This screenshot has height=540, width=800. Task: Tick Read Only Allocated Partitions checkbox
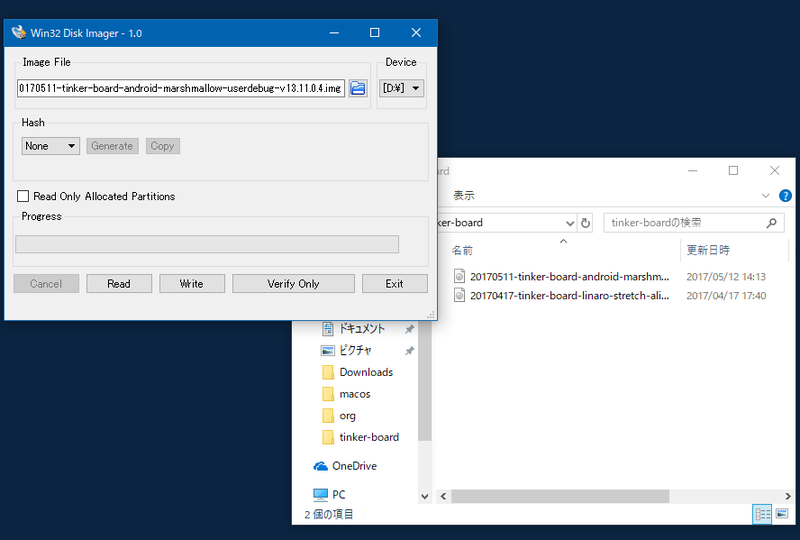click(x=23, y=196)
